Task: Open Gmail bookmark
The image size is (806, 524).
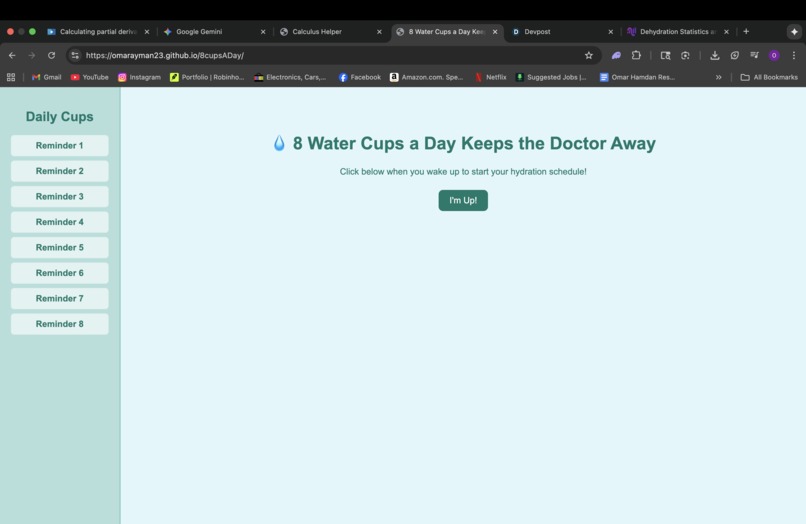Action: 46,77
